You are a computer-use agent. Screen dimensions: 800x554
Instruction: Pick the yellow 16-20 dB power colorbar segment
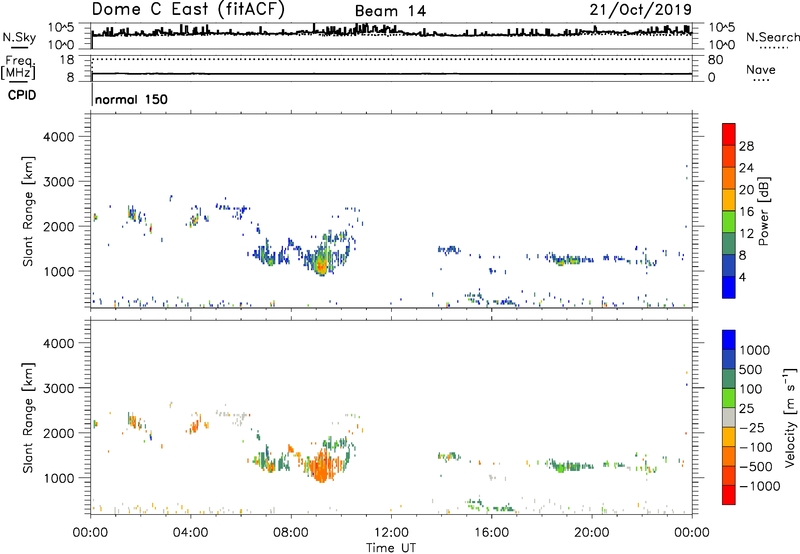click(x=729, y=199)
